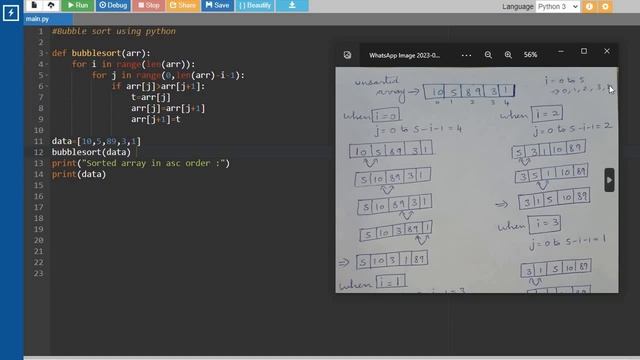Click the 't=arr[j]' line 7
The width and height of the screenshot is (640, 360).
click(151, 97)
